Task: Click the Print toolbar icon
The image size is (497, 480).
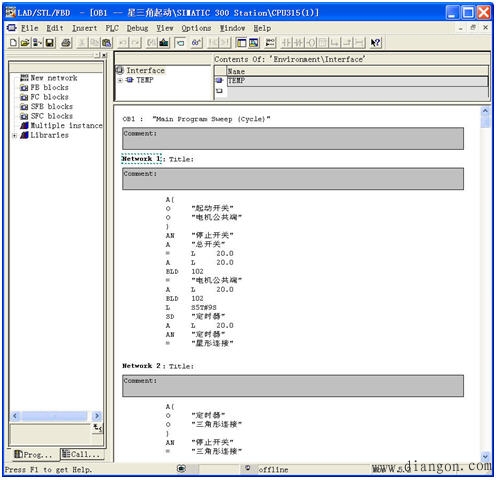Action: [66, 43]
